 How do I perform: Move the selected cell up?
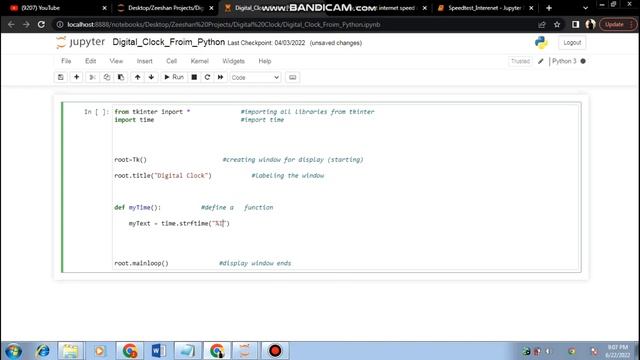138,77
